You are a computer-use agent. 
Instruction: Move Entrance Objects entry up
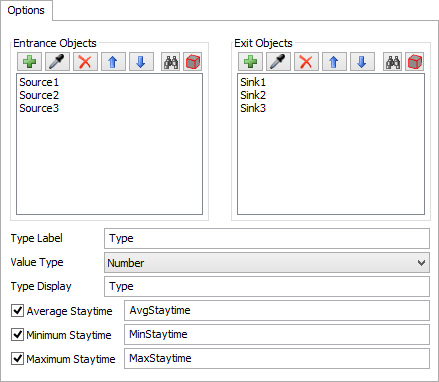113,62
